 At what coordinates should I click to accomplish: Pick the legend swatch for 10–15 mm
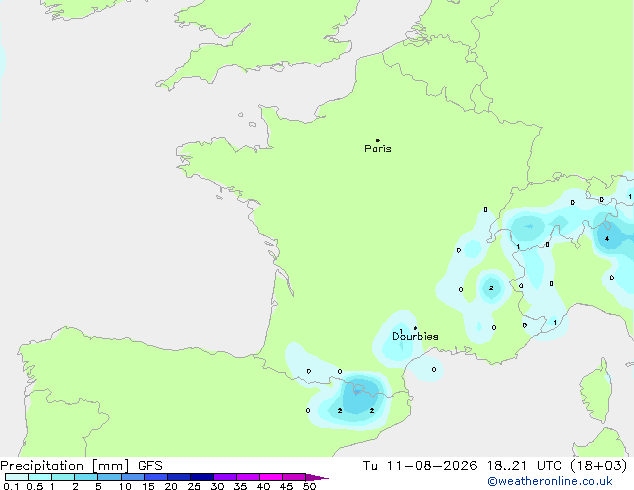(x=133, y=477)
